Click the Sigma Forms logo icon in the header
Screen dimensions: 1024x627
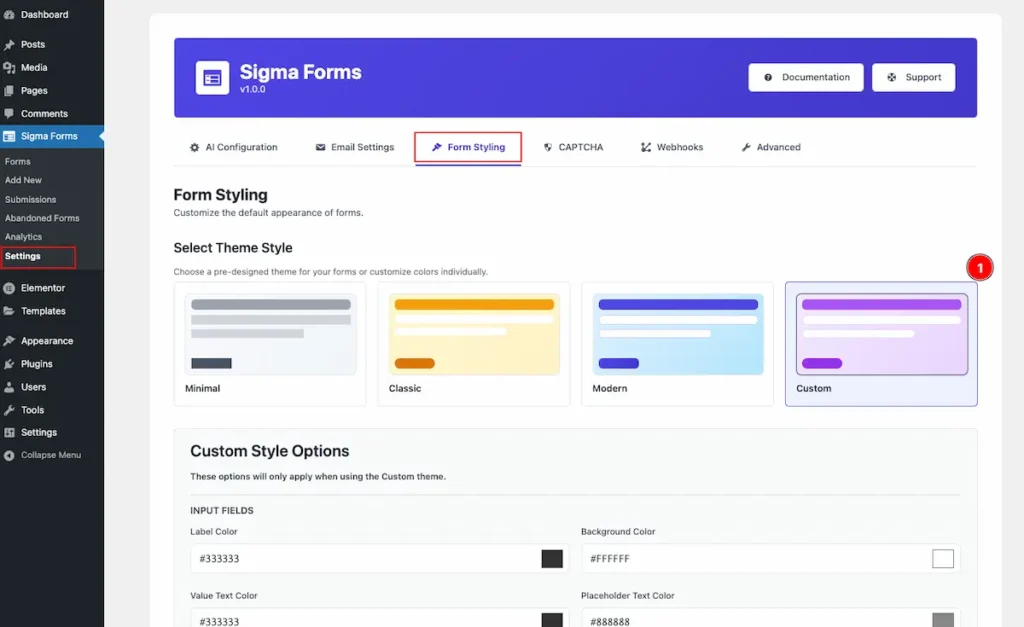212,78
